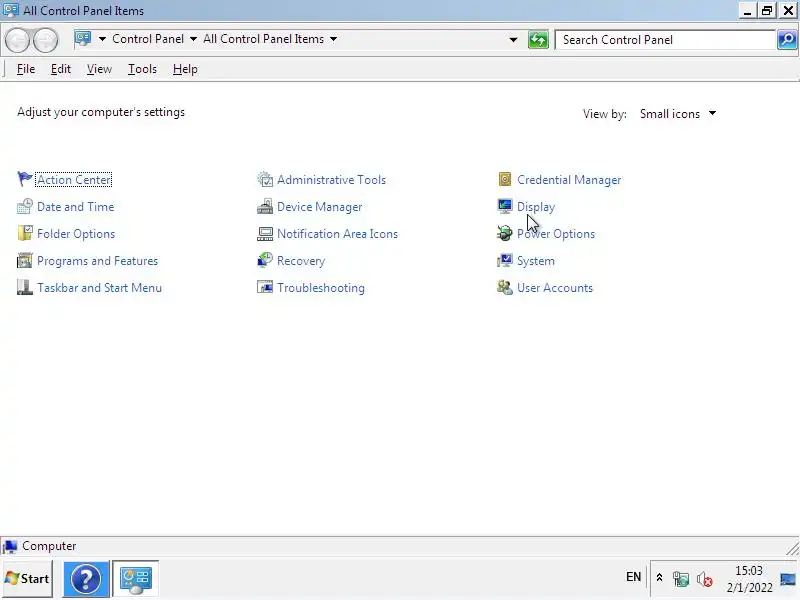Viewport: 800px width, 600px height.
Task: Open the Programs and Features link
Action: (97, 261)
